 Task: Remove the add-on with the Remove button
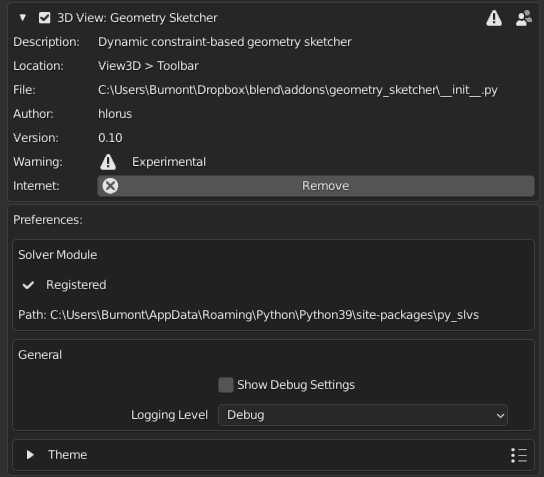316,186
